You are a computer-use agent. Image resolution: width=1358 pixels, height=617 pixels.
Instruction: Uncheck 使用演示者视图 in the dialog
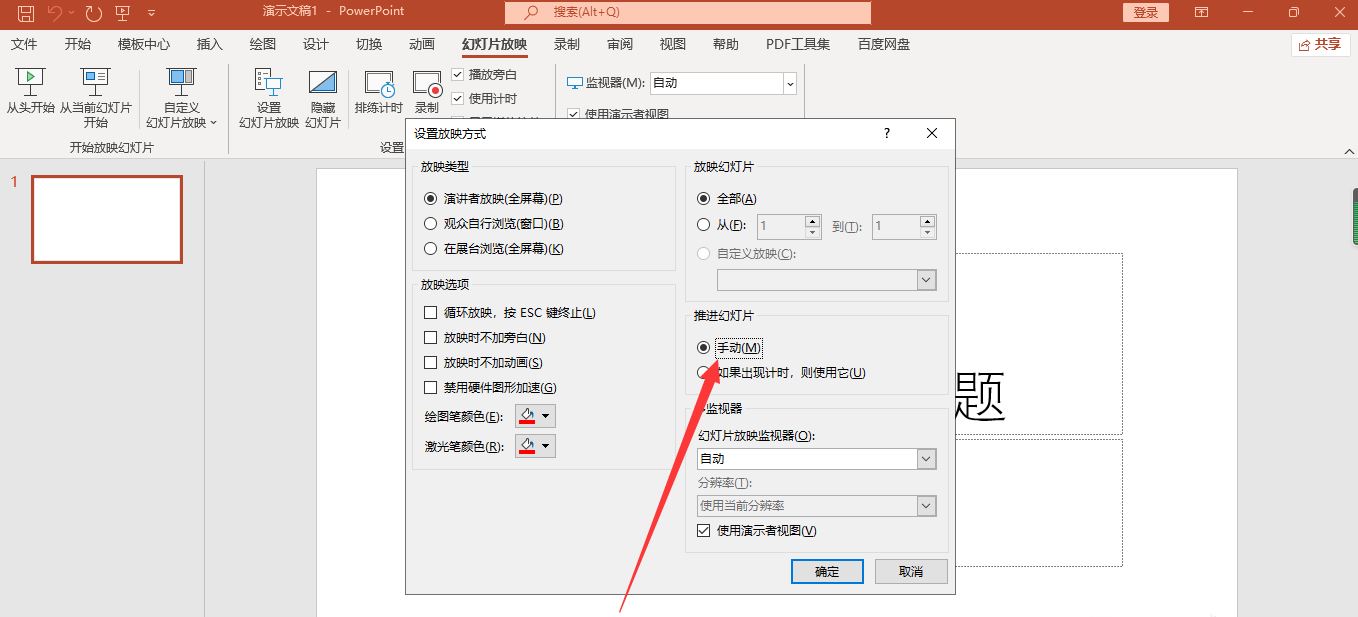702,530
